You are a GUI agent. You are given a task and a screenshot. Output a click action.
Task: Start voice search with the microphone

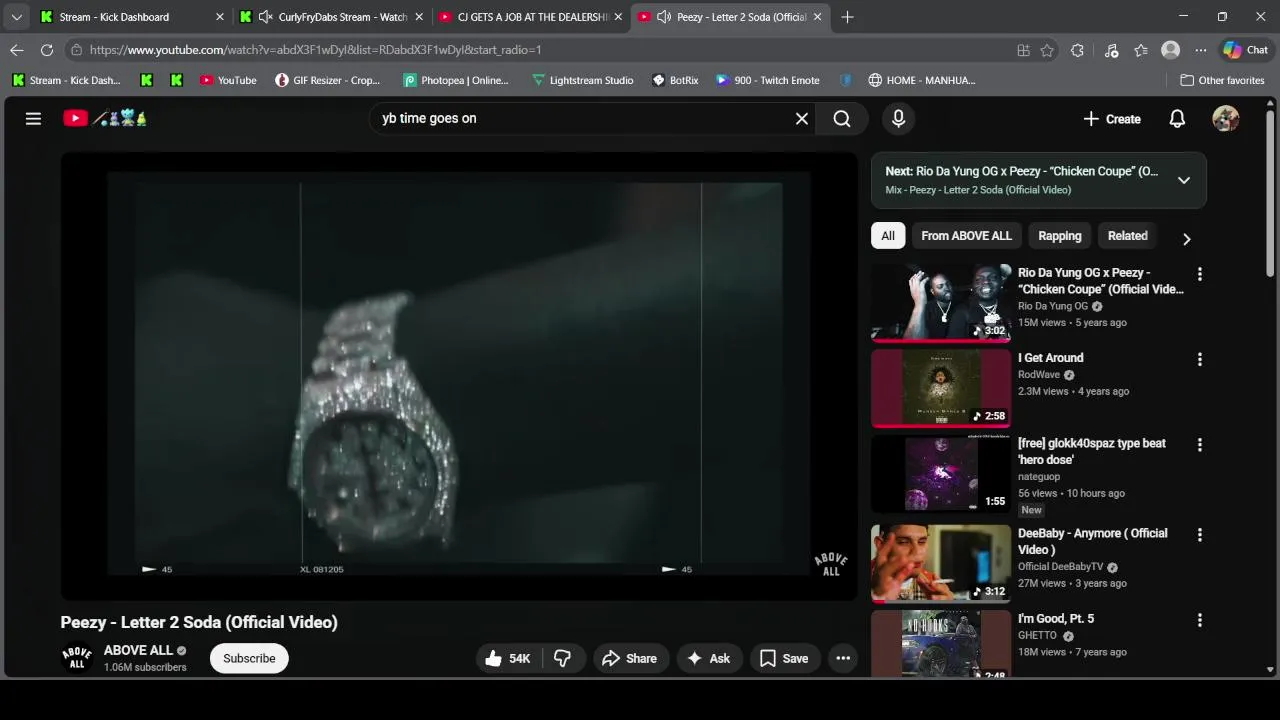898,118
